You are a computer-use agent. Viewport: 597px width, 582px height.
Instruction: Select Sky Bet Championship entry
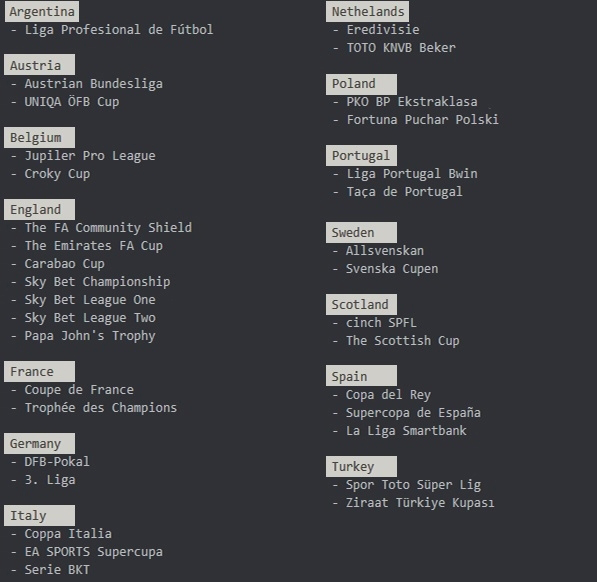click(x=97, y=282)
